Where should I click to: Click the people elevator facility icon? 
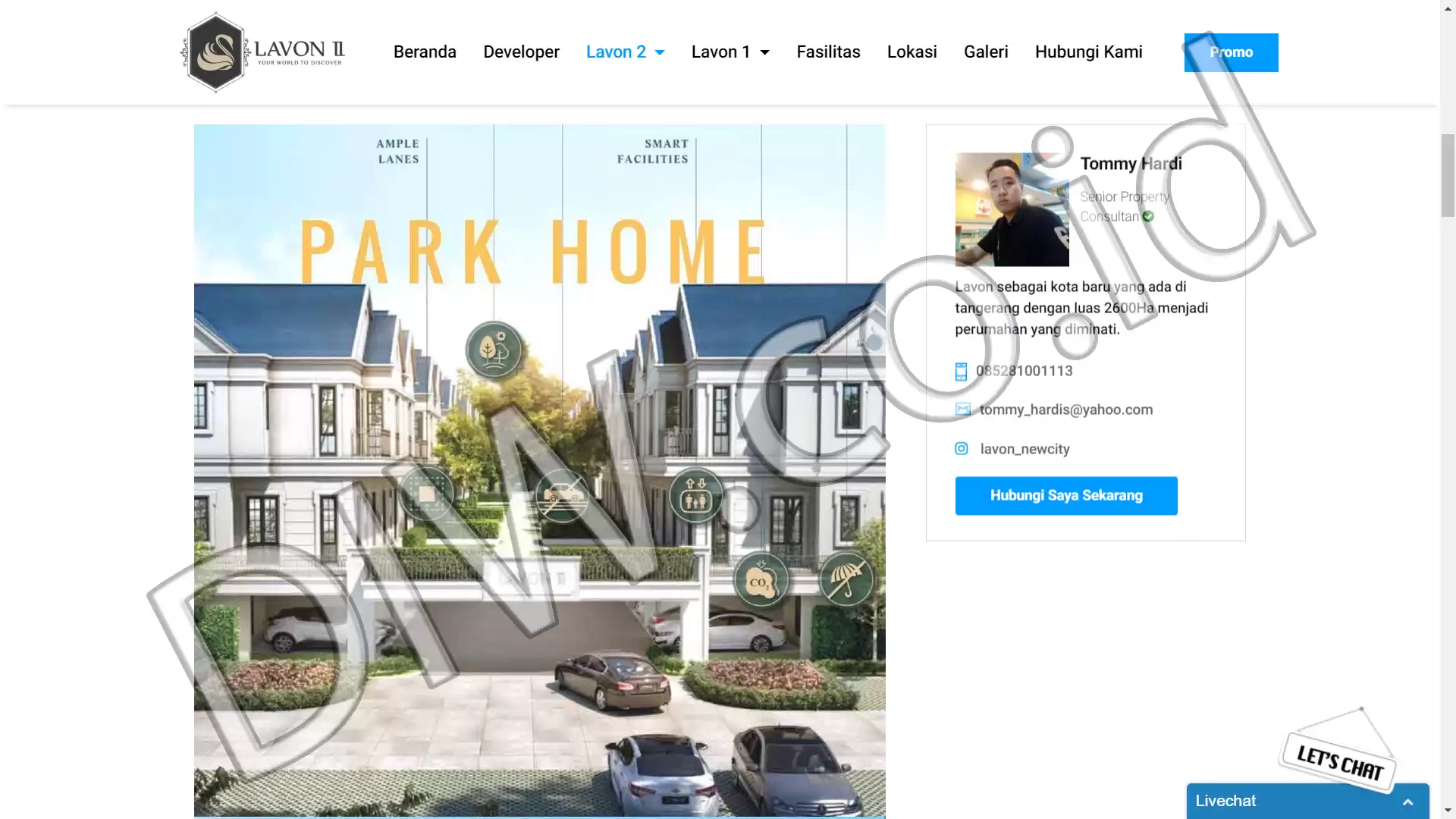[x=695, y=496]
